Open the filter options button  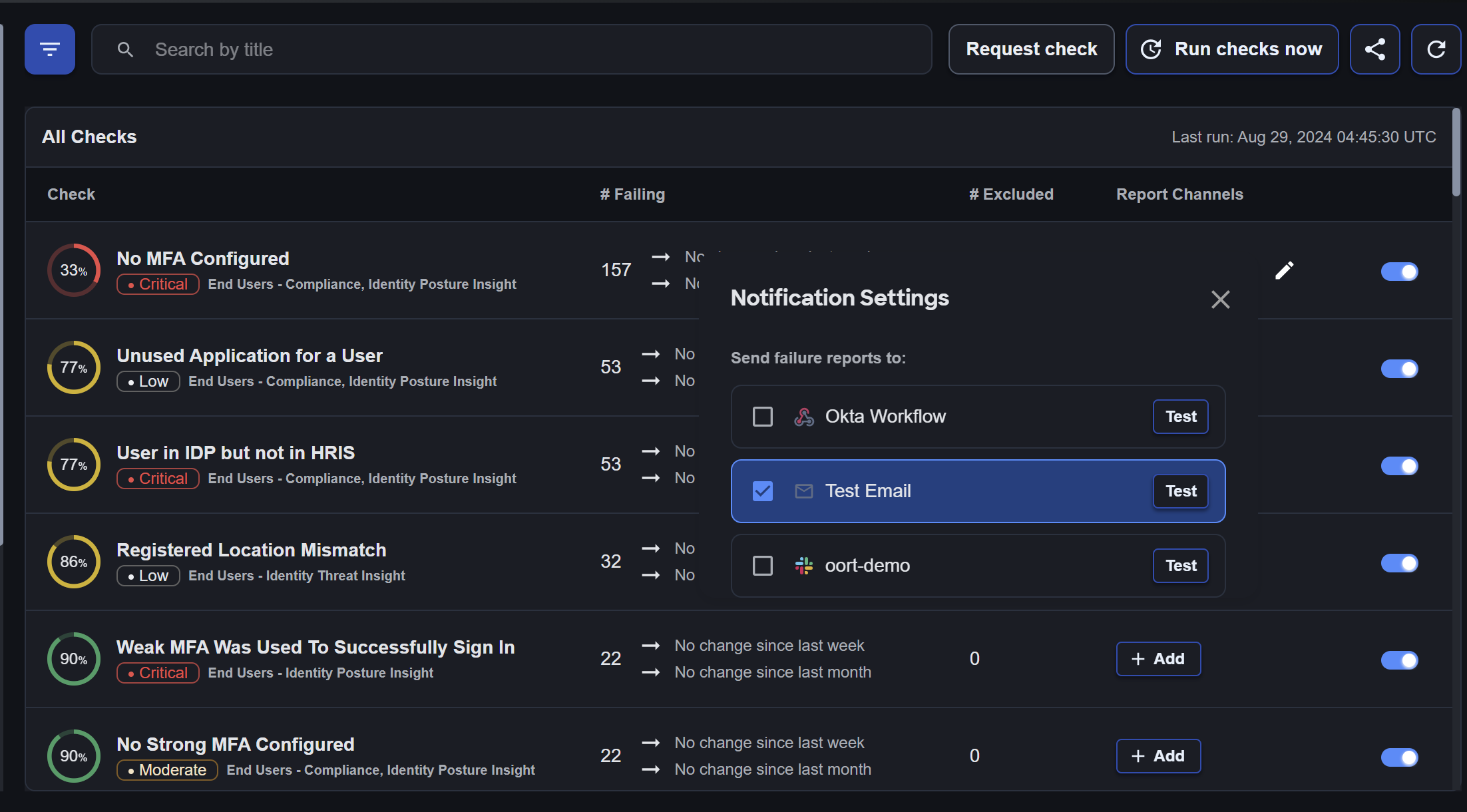(x=50, y=49)
